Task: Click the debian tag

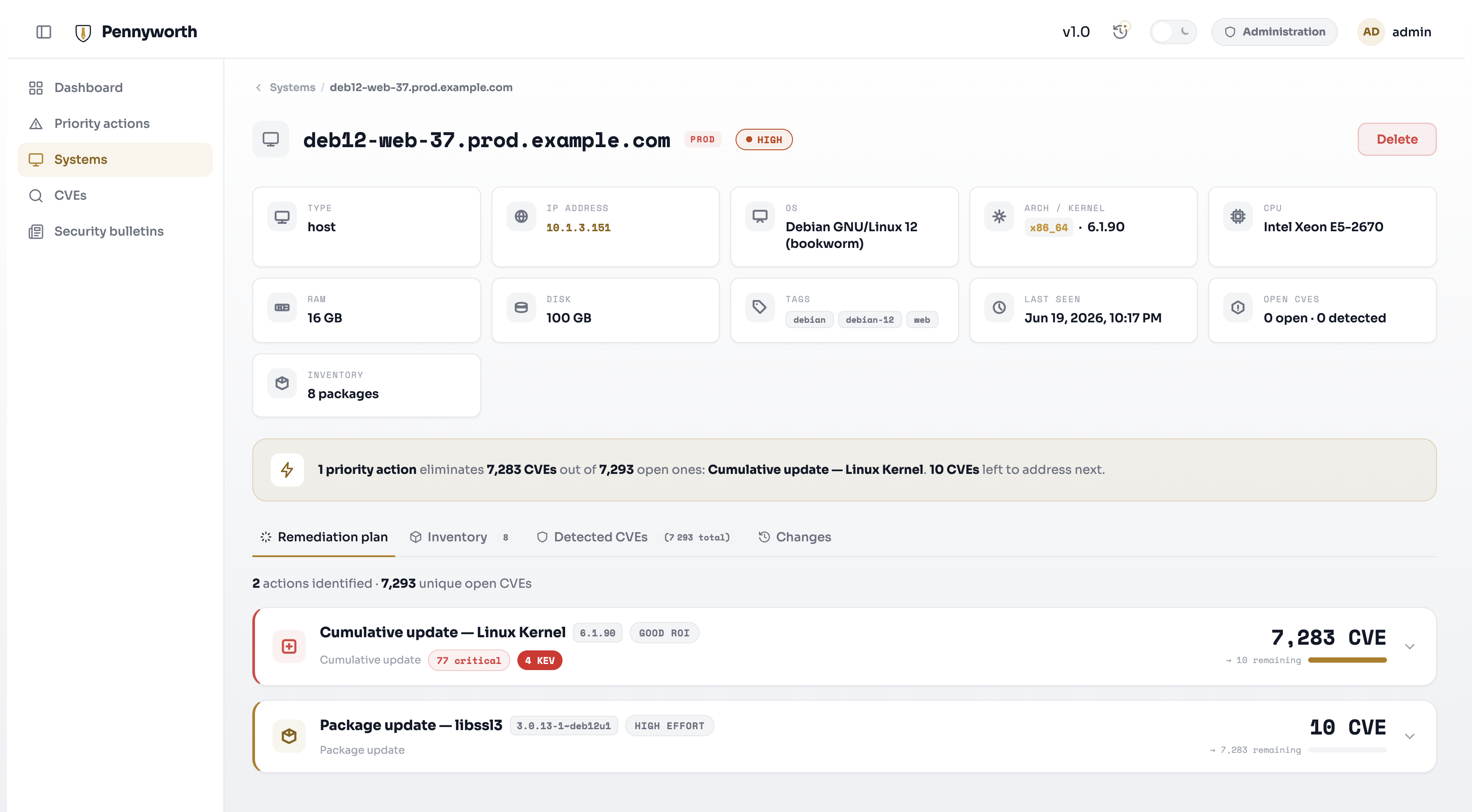Action: [x=809, y=320]
